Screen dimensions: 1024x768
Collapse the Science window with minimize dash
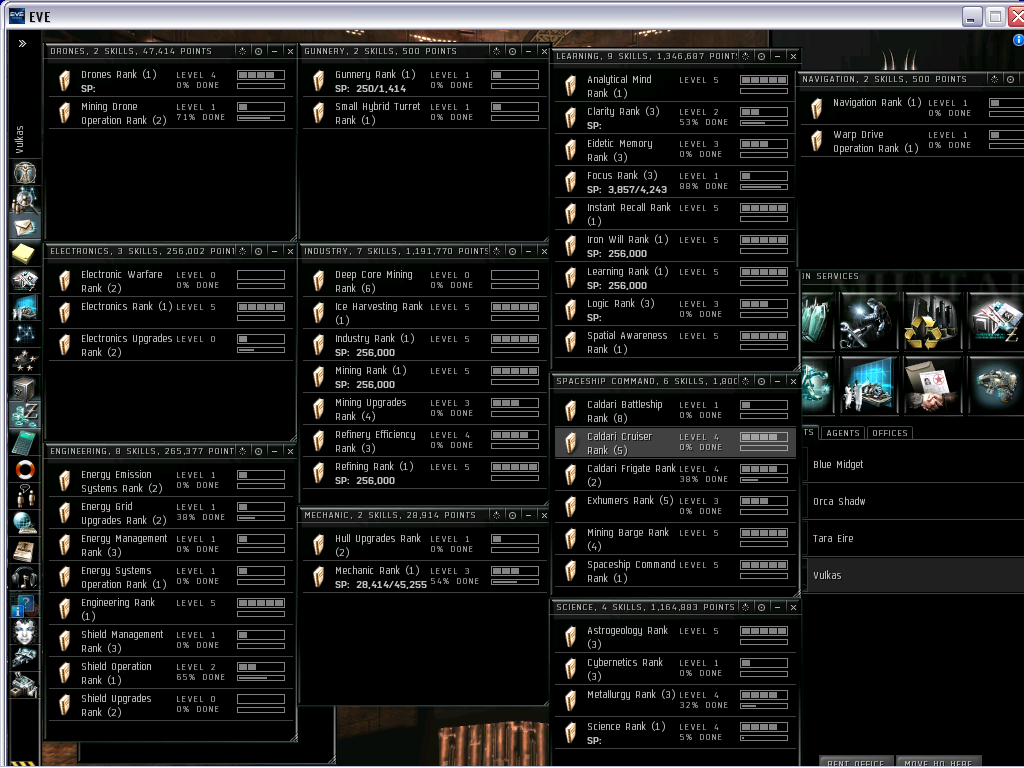coord(777,607)
